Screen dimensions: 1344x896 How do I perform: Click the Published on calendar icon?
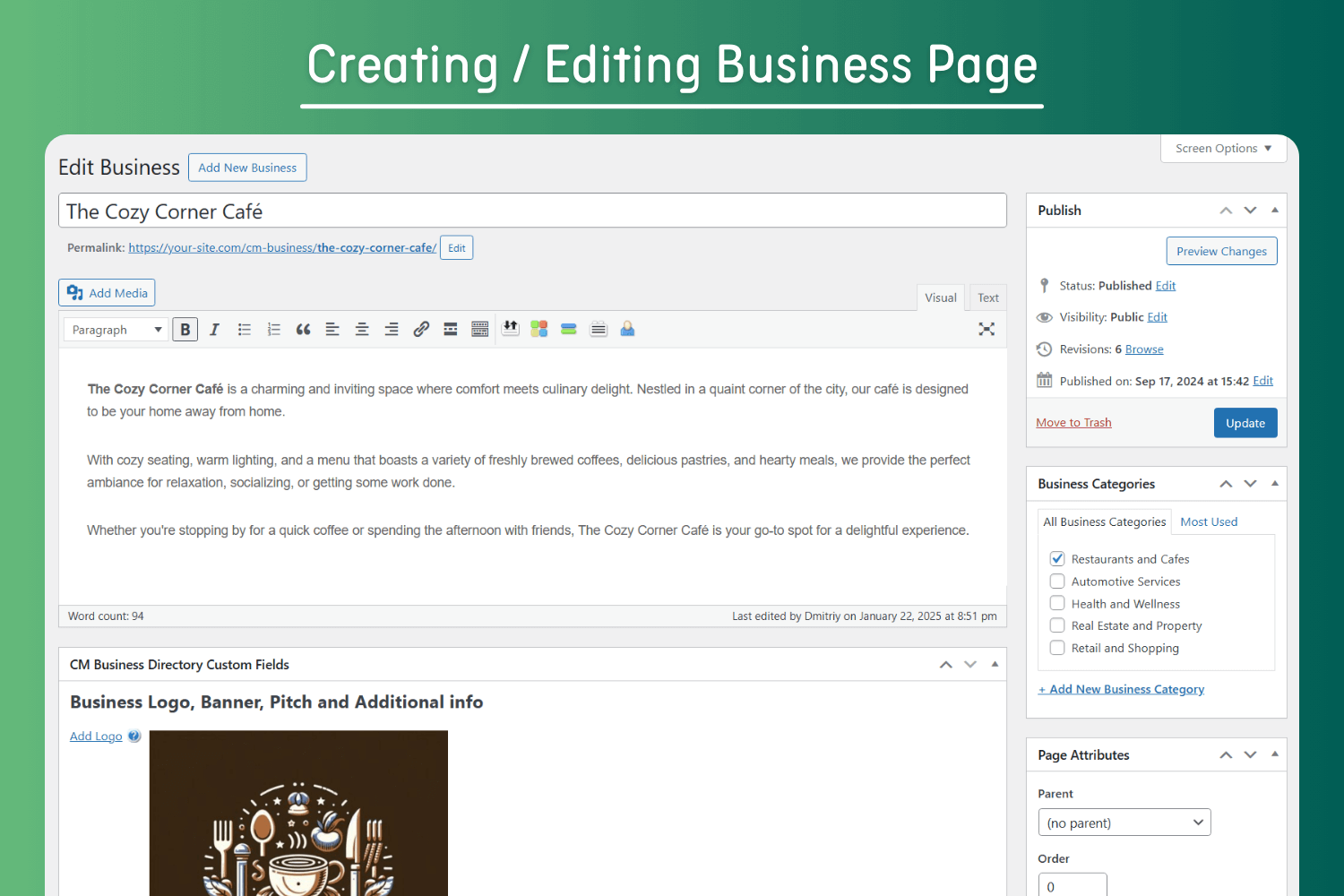click(1044, 380)
